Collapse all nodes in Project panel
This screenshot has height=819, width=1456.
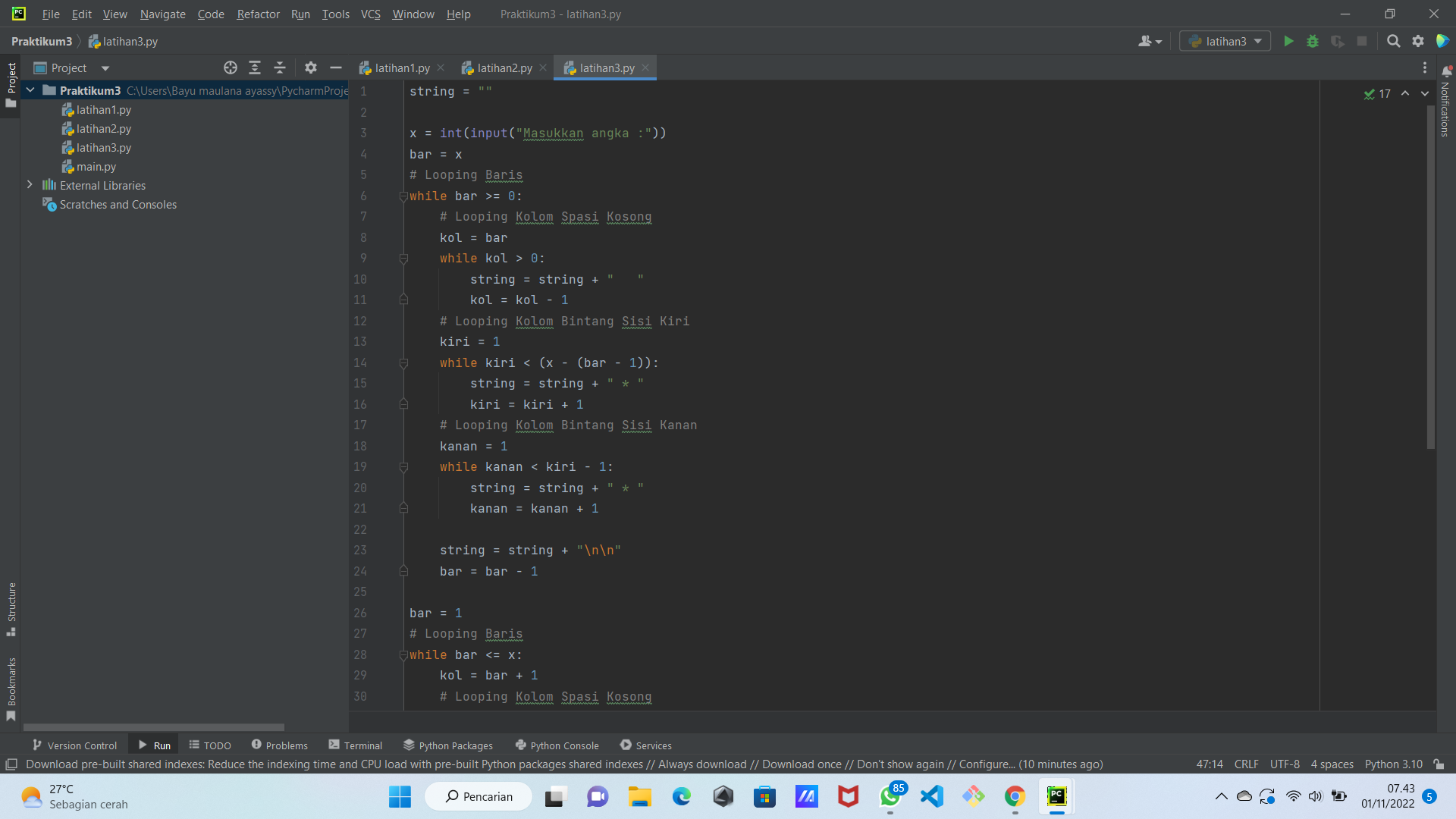click(x=279, y=67)
